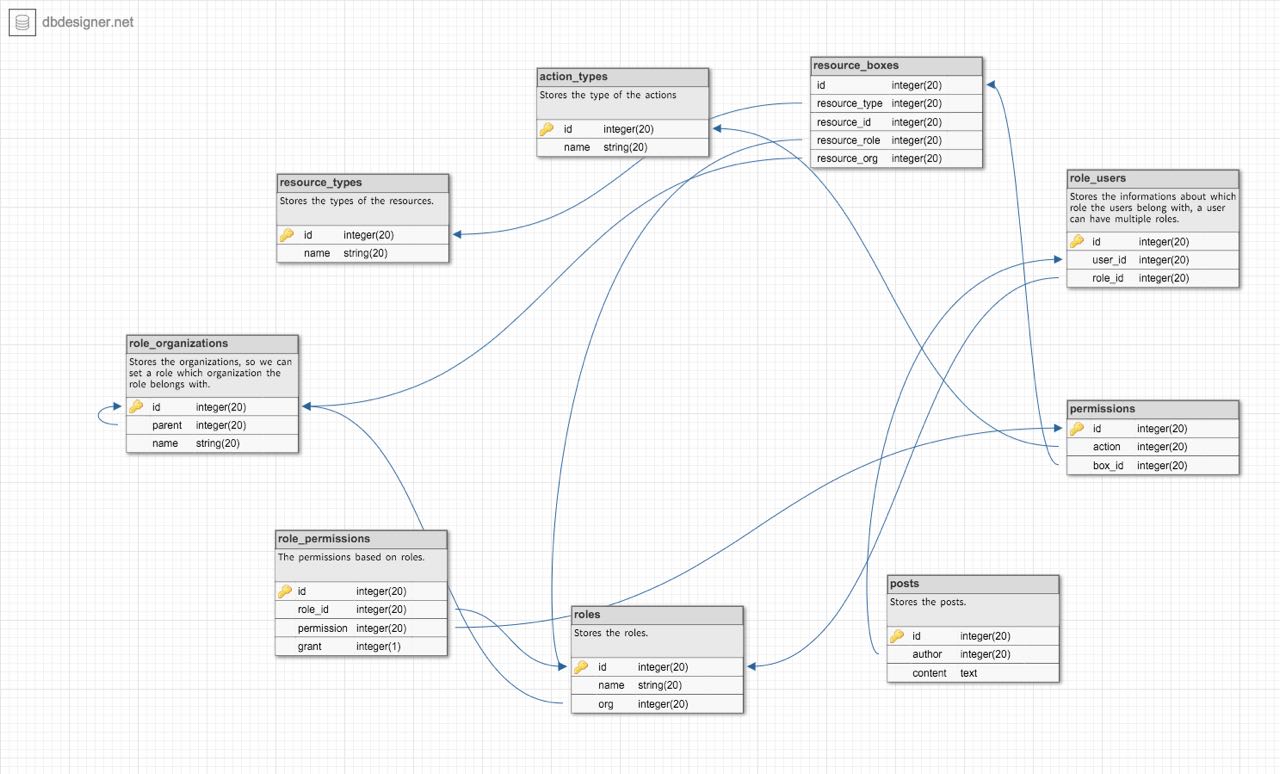The height and width of the screenshot is (774, 1280).
Task: Click the role_organizations table title
Action: point(179,343)
